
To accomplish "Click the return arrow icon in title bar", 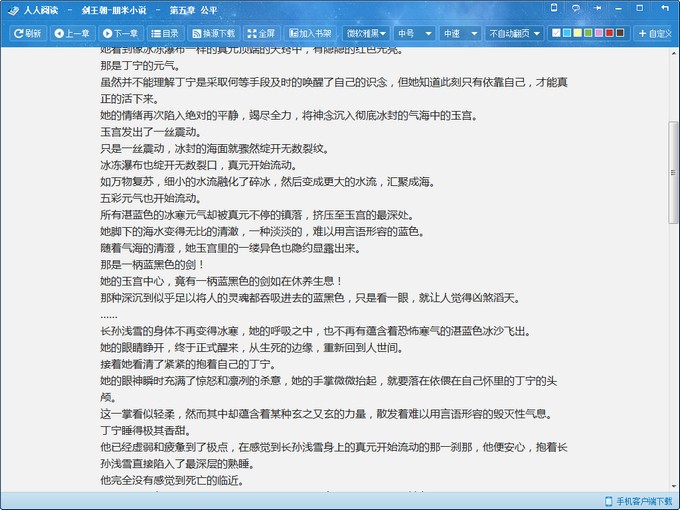I will click(x=665, y=8).
